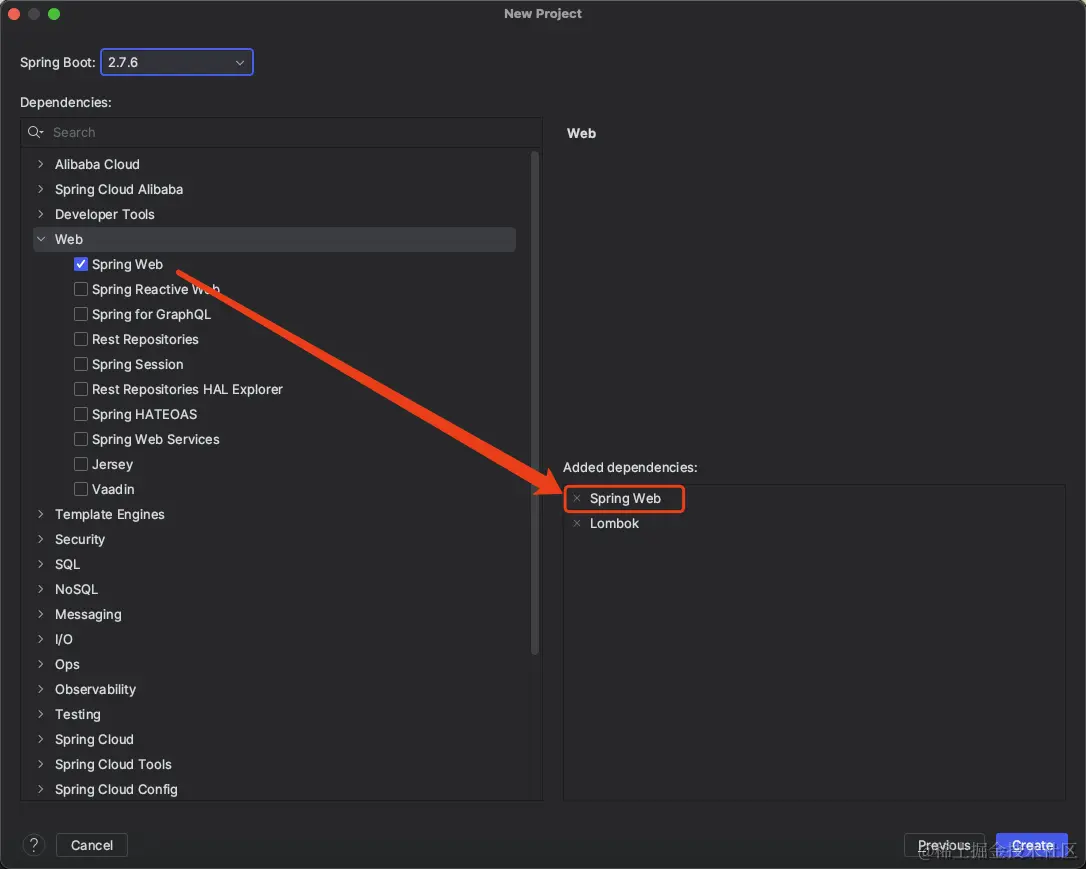Expand the Alibaba Cloud category
Image resolution: width=1086 pixels, height=869 pixels.
coord(41,164)
